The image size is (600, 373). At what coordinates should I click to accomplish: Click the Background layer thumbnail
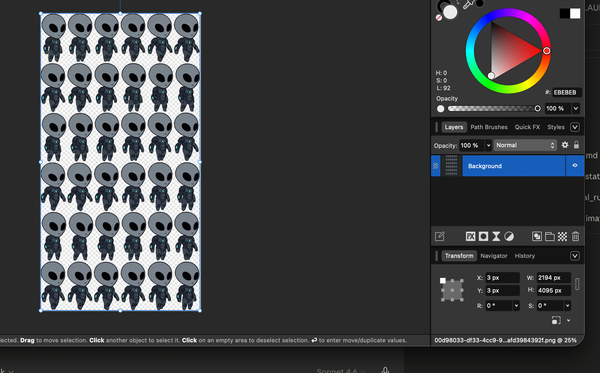(x=452, y=166)
